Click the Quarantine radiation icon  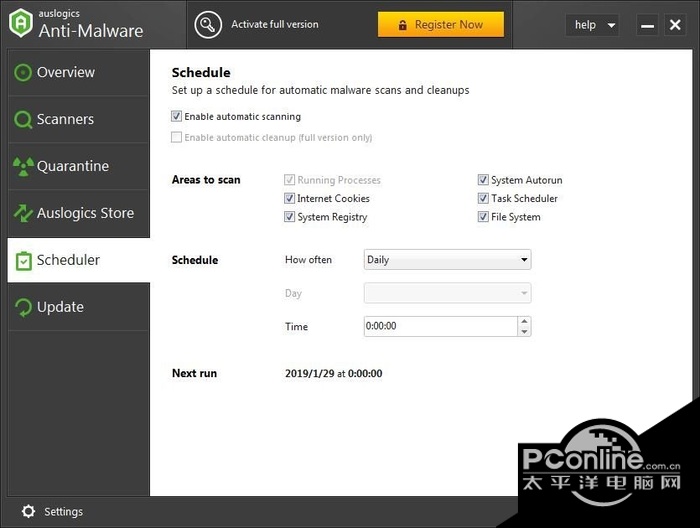pos(22,166)
